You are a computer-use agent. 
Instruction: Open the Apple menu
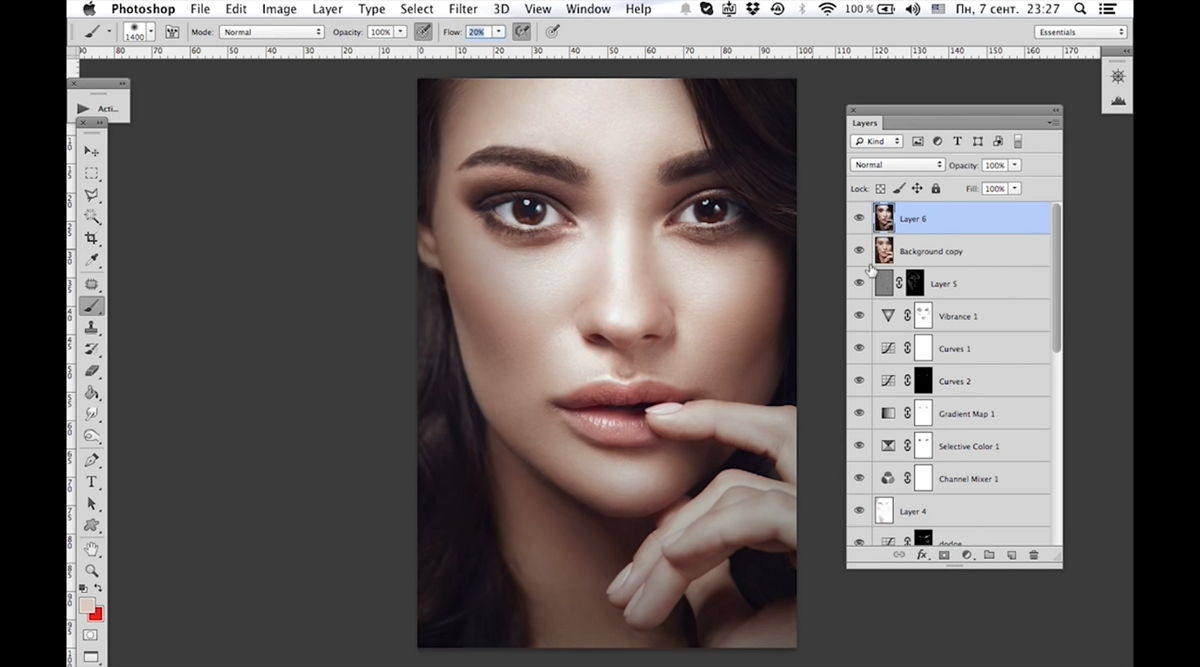89,9
